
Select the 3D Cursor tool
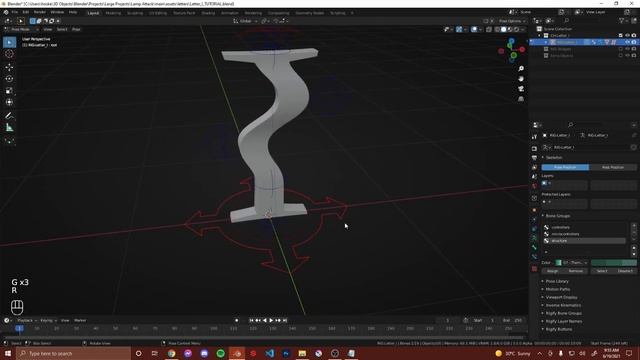(9, 54)
